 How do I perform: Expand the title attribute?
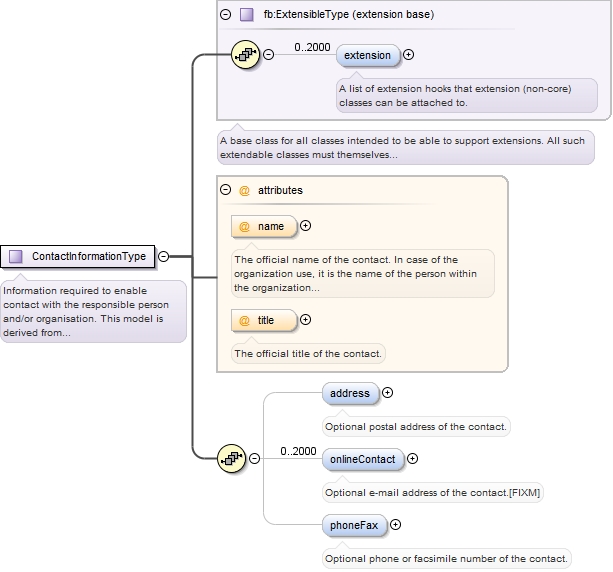click(x=306, y=320)
